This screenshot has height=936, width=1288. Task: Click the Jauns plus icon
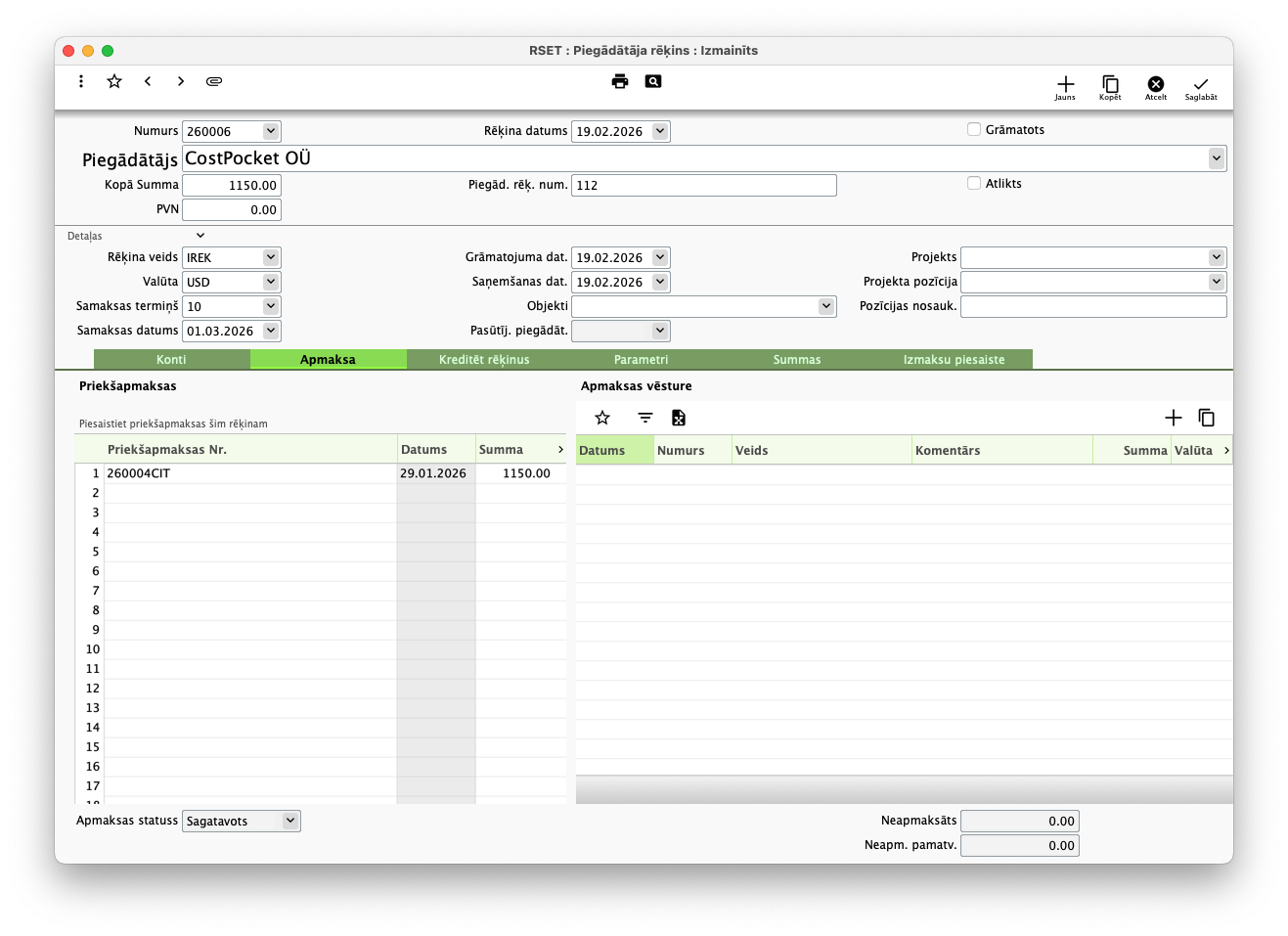point(1065,85)
